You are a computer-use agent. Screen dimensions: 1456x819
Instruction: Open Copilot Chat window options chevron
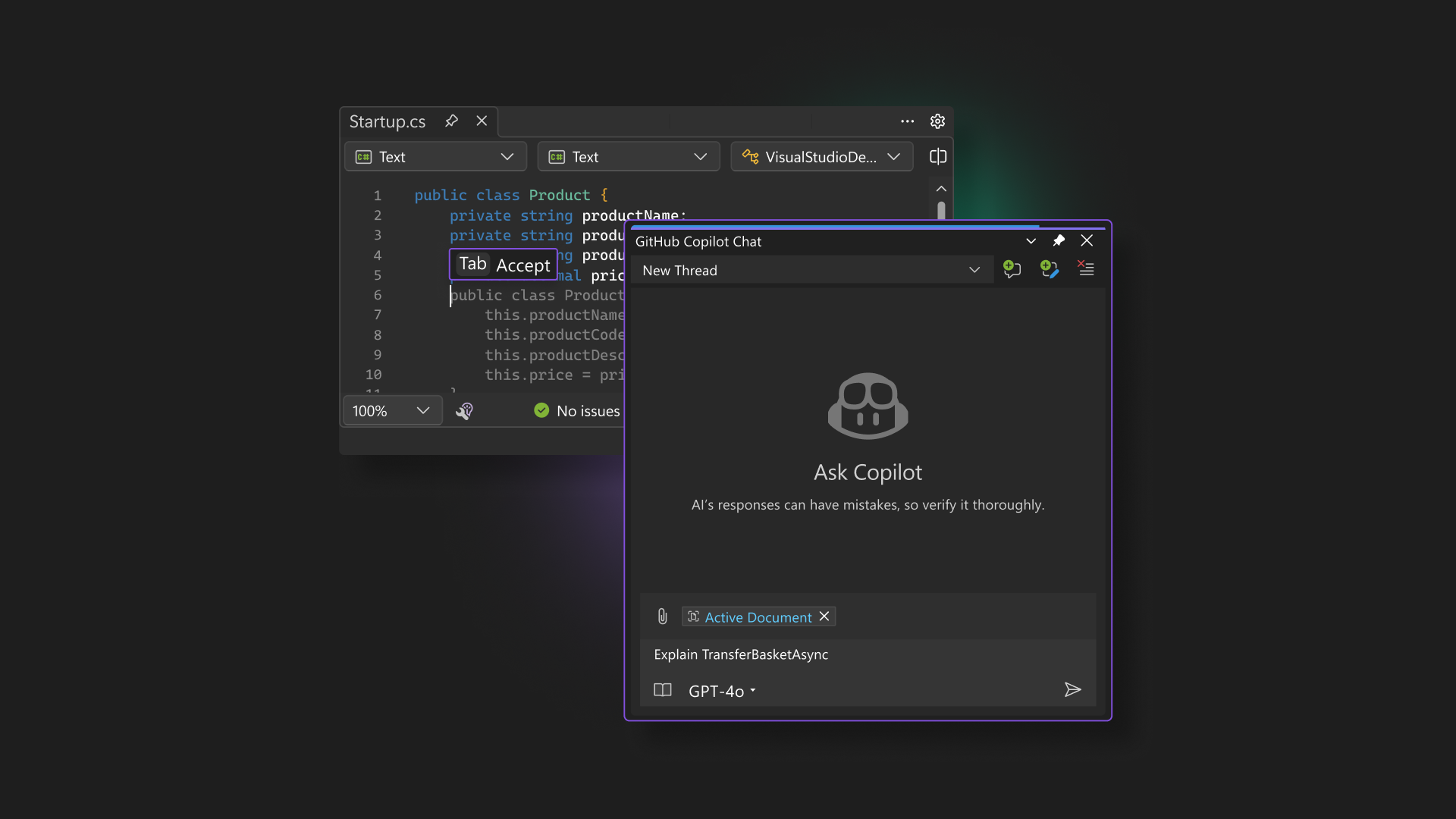coord(1031,241)
